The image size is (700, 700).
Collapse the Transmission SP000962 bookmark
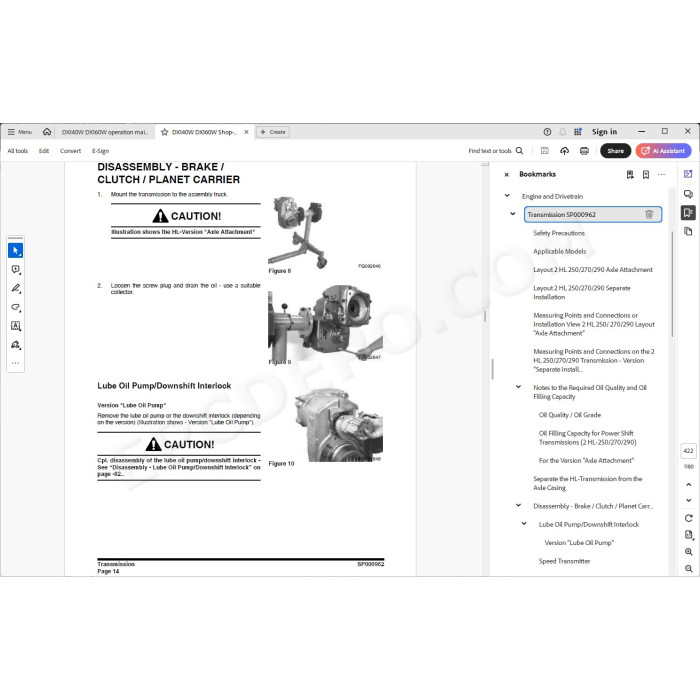pyautogui.click(x=512, y=214)
